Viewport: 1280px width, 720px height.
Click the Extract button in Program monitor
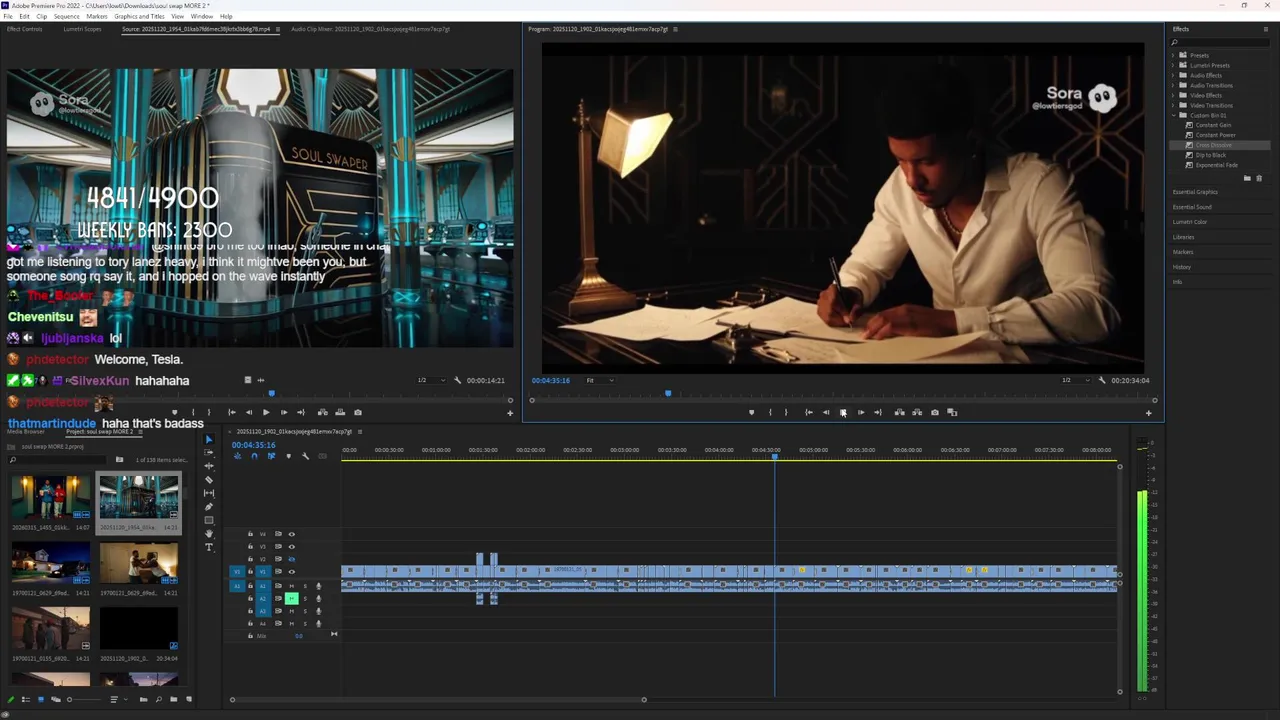point(917,412)
